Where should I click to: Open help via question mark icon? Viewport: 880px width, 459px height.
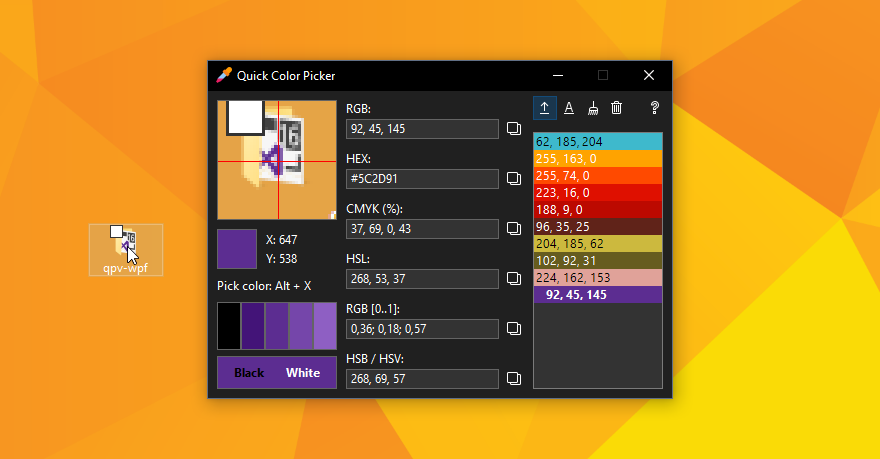tap(655, 108)
